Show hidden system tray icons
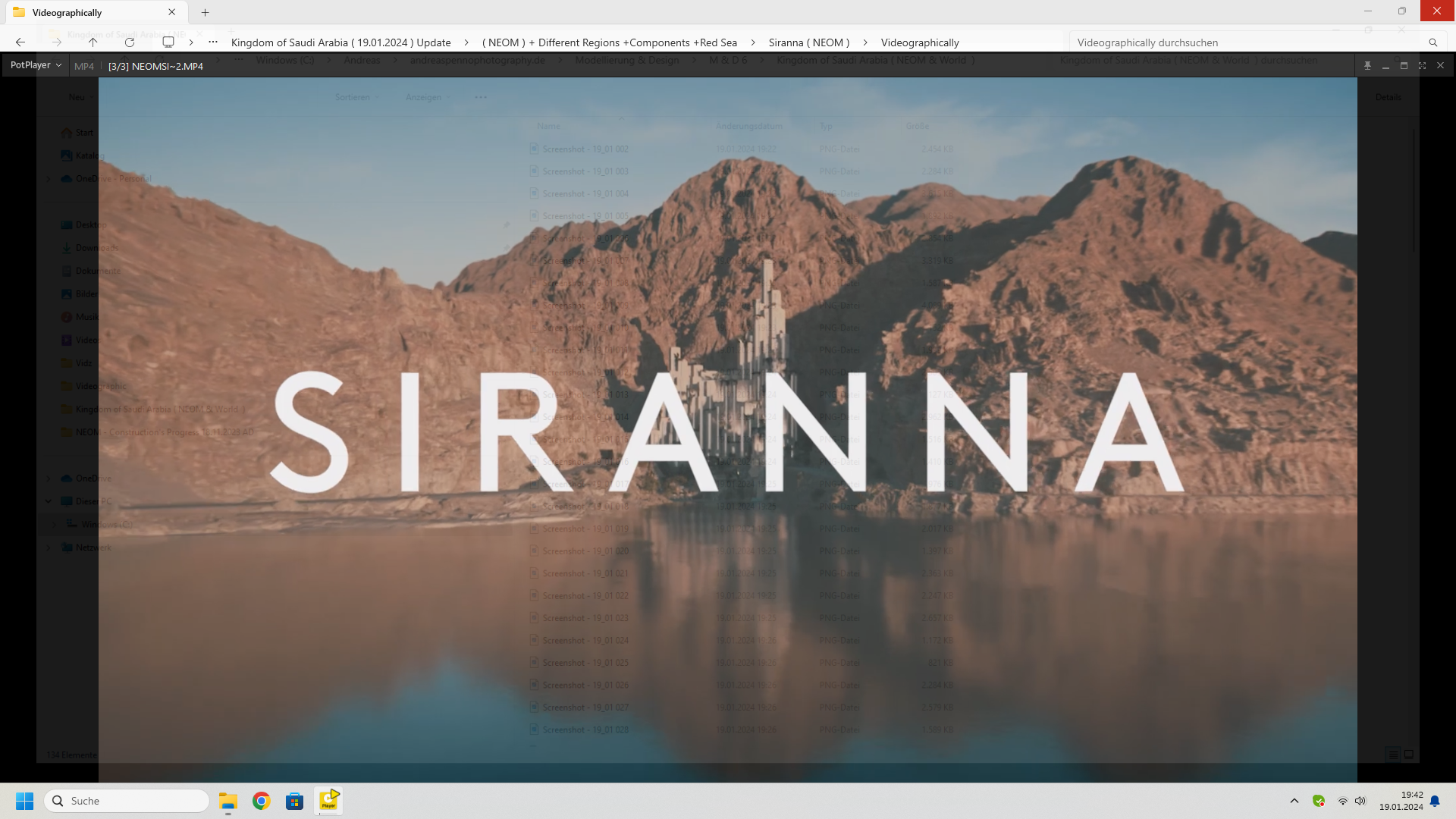This screenshot has width=1456, height=819. [1294, 801]
